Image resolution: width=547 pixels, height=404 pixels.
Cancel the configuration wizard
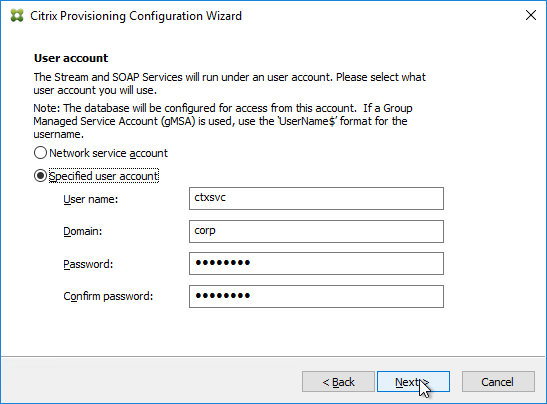498,382
